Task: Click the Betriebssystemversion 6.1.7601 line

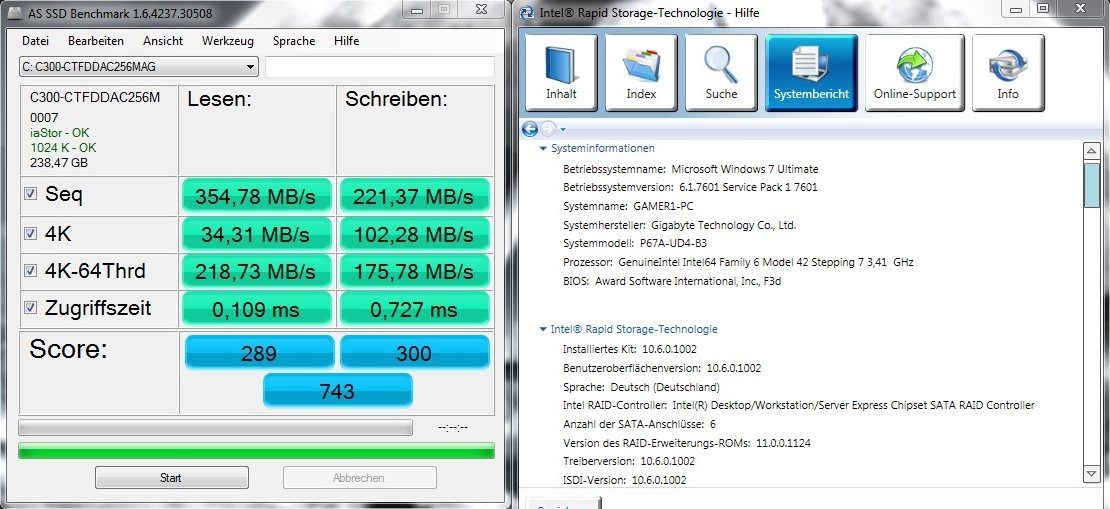Action: [690, 188]
